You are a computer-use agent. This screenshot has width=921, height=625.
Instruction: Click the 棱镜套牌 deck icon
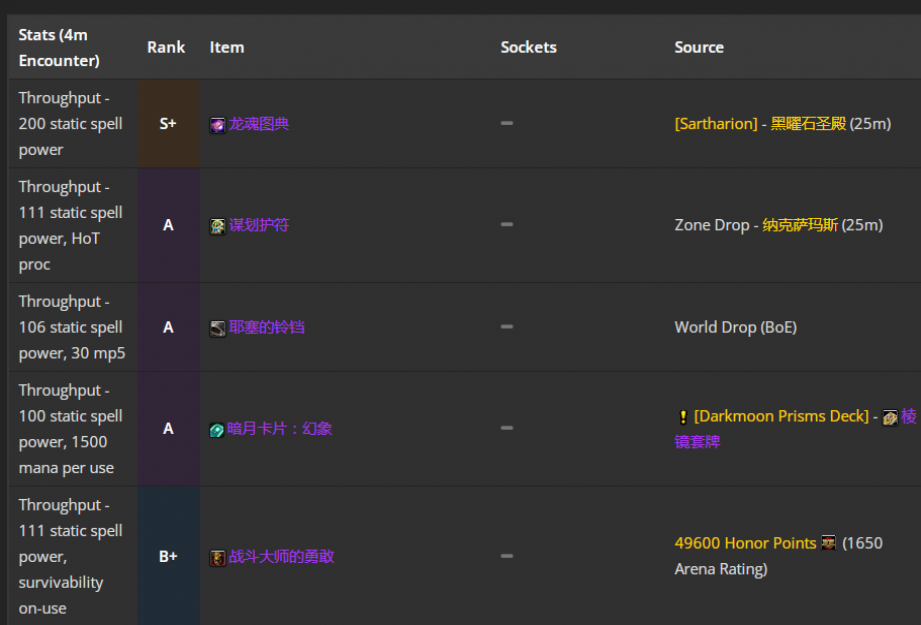coord(889,418)
